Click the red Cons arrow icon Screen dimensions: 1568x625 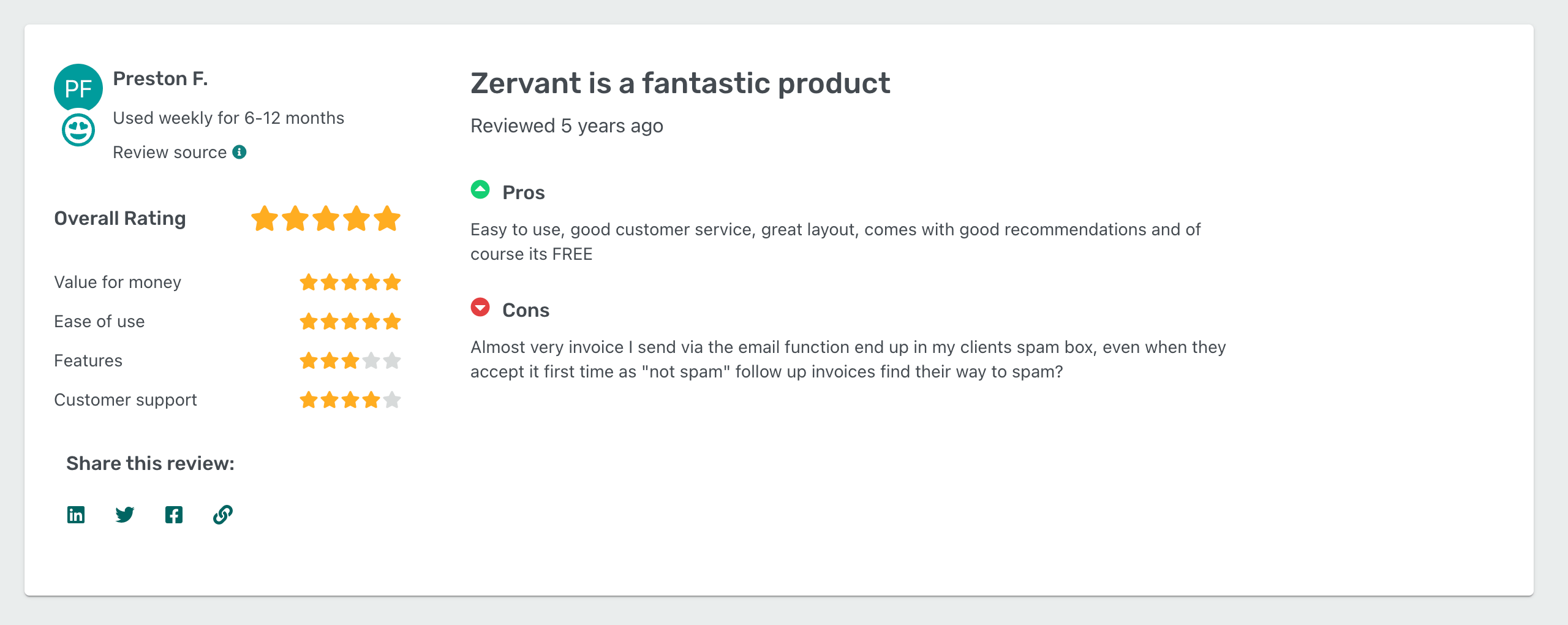coord(480,309)
